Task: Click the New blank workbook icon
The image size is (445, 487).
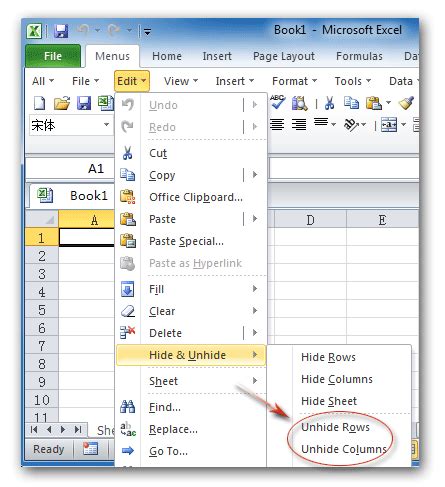Action: click(x=40, y=103)
